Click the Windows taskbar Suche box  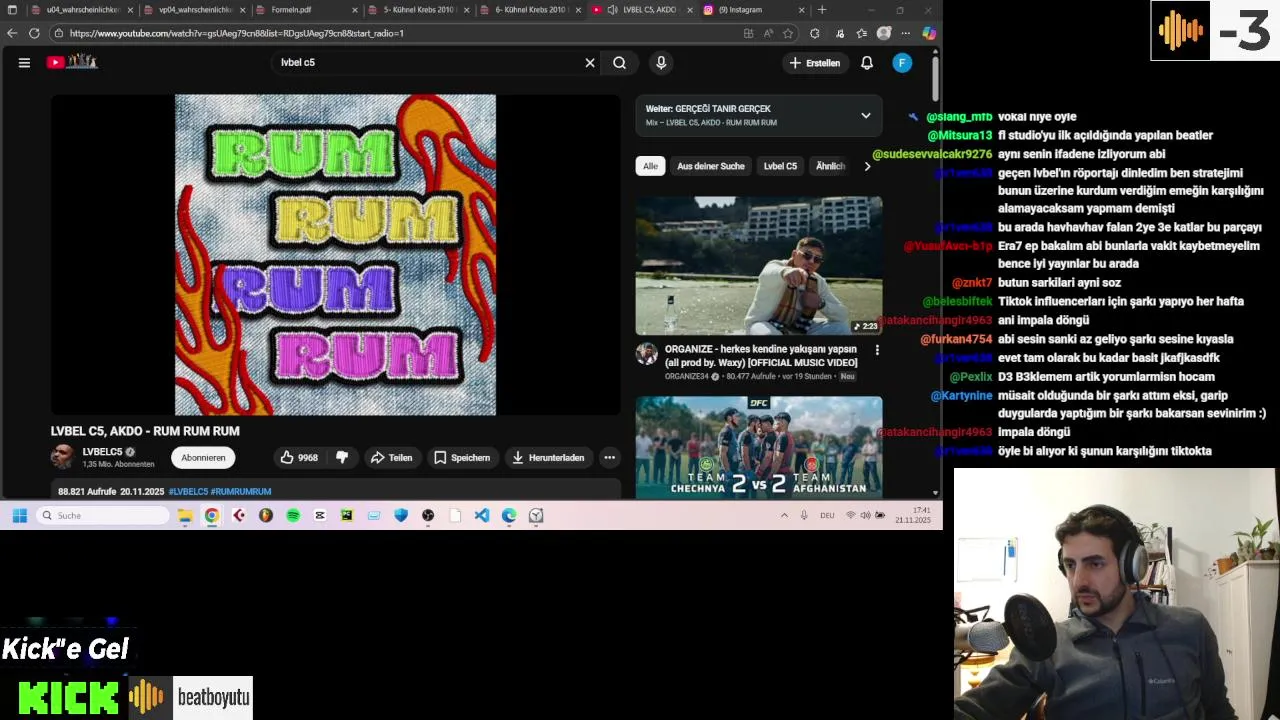click(x=104, y=515)
